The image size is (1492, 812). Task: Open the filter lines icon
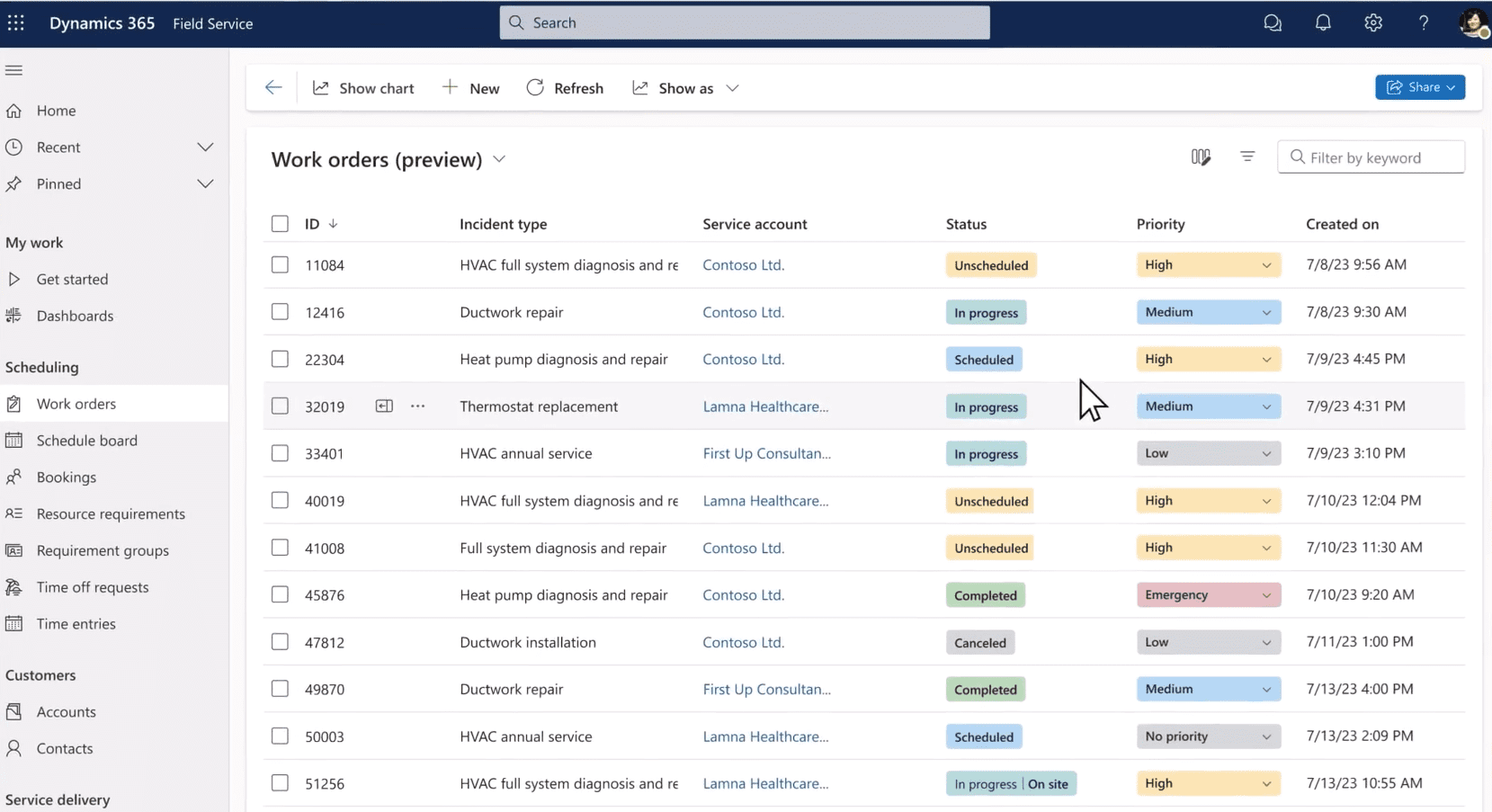1247,156
